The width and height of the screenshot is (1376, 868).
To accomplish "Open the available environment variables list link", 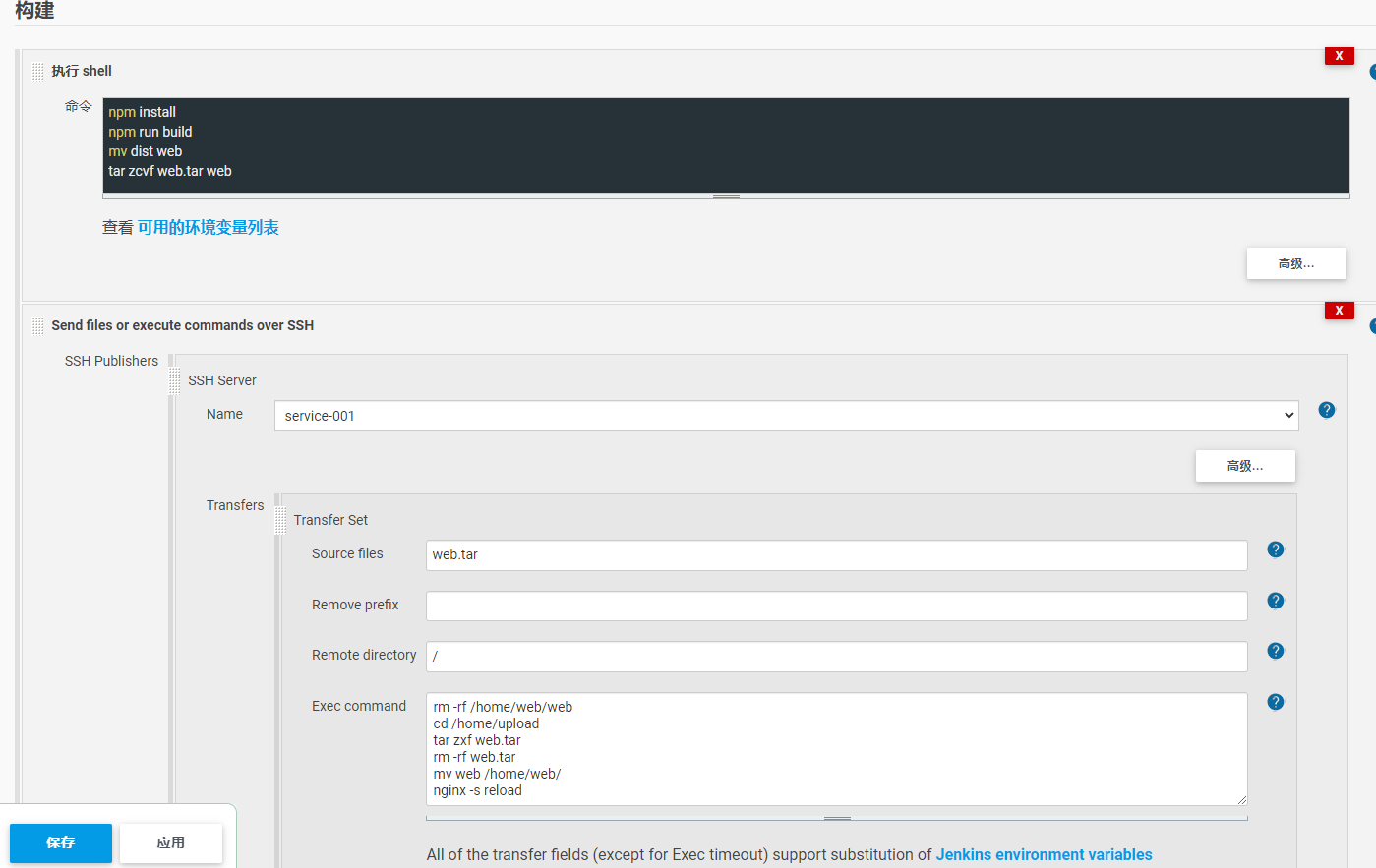I will coord(208,228).
